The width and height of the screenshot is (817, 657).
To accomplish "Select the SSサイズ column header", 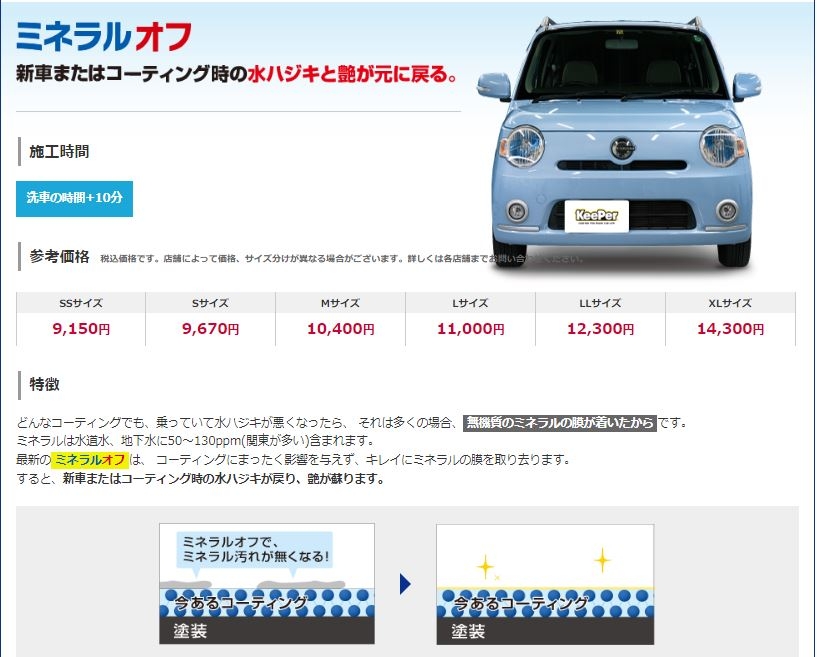I will 81,303.
